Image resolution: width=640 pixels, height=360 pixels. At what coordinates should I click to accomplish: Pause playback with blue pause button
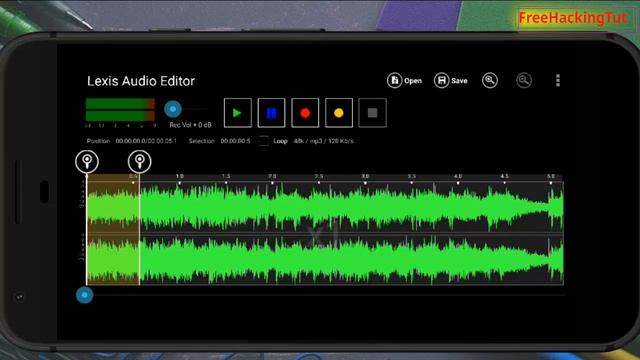(x=271, y=113)
